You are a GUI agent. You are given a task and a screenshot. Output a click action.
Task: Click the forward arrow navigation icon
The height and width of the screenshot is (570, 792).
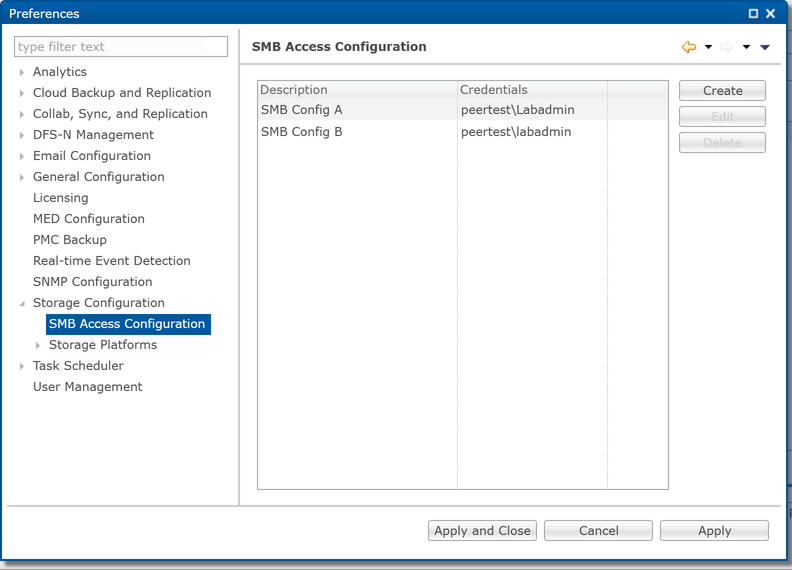tap(727, 47)
